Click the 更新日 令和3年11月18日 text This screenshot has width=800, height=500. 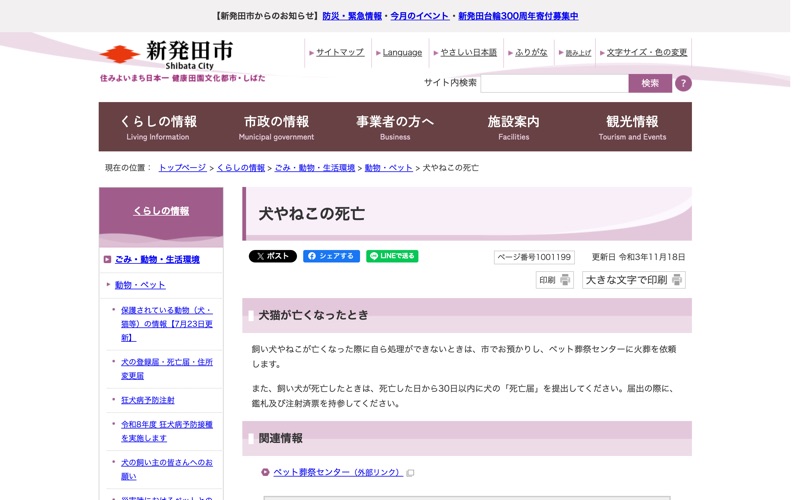[x=638, y=257]
